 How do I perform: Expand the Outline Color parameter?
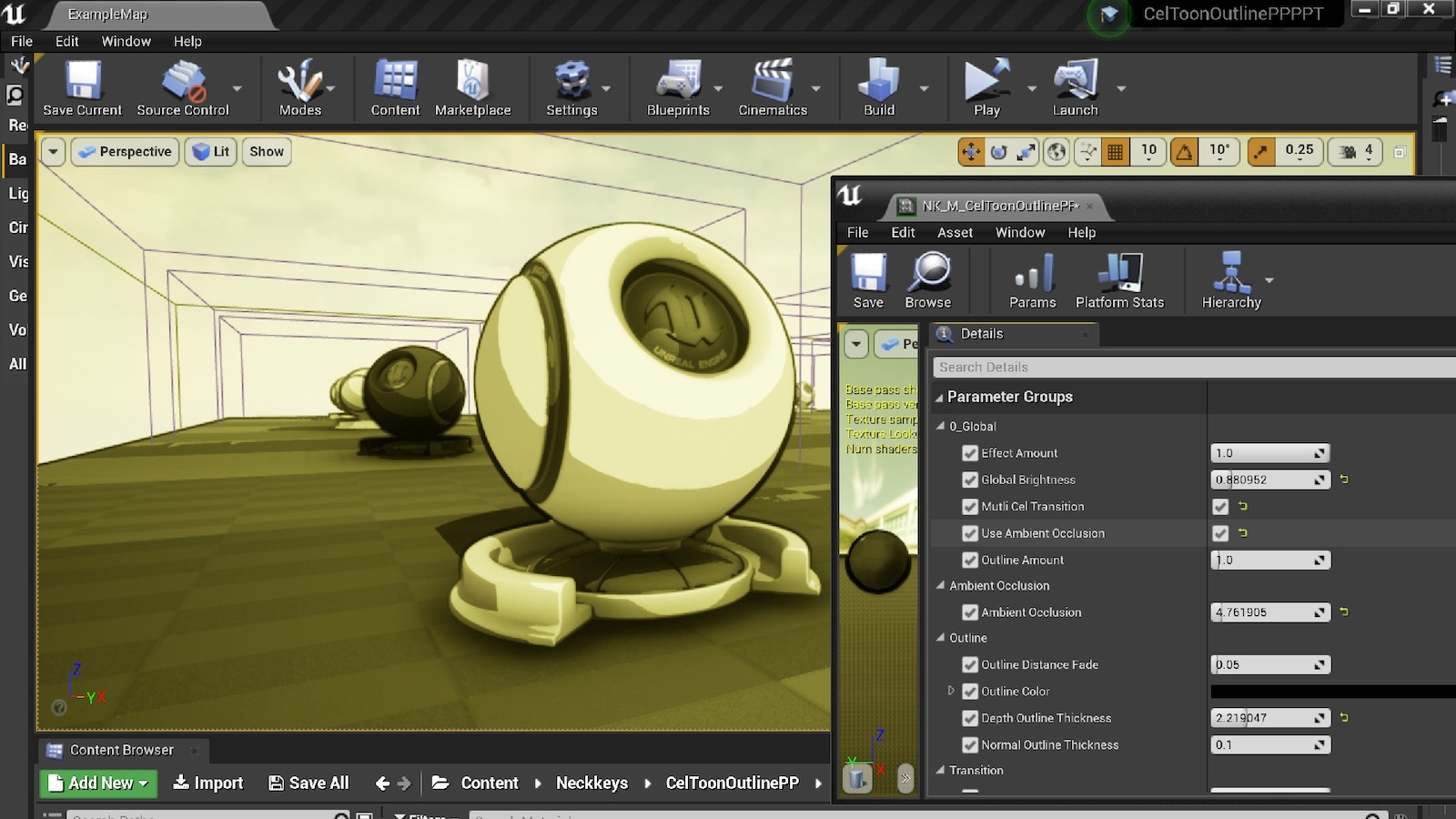[952, 692]
